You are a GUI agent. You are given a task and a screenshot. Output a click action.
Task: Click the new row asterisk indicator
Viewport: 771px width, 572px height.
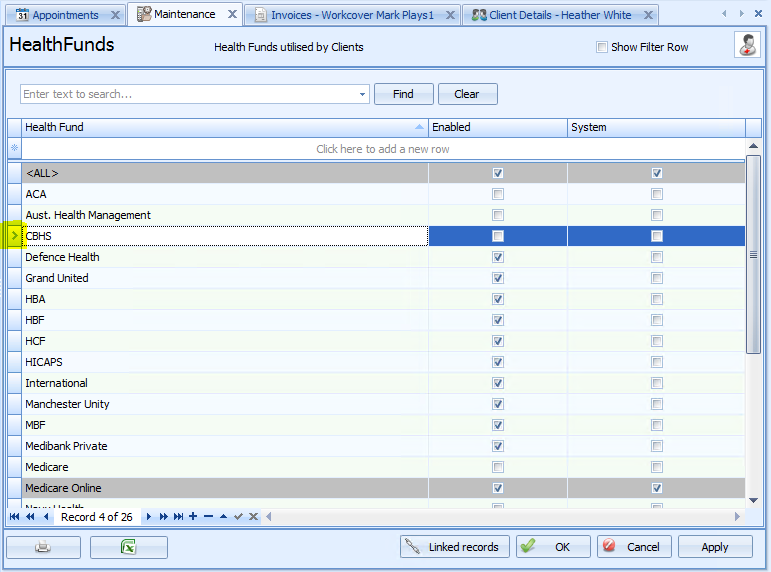coord(14,148)
